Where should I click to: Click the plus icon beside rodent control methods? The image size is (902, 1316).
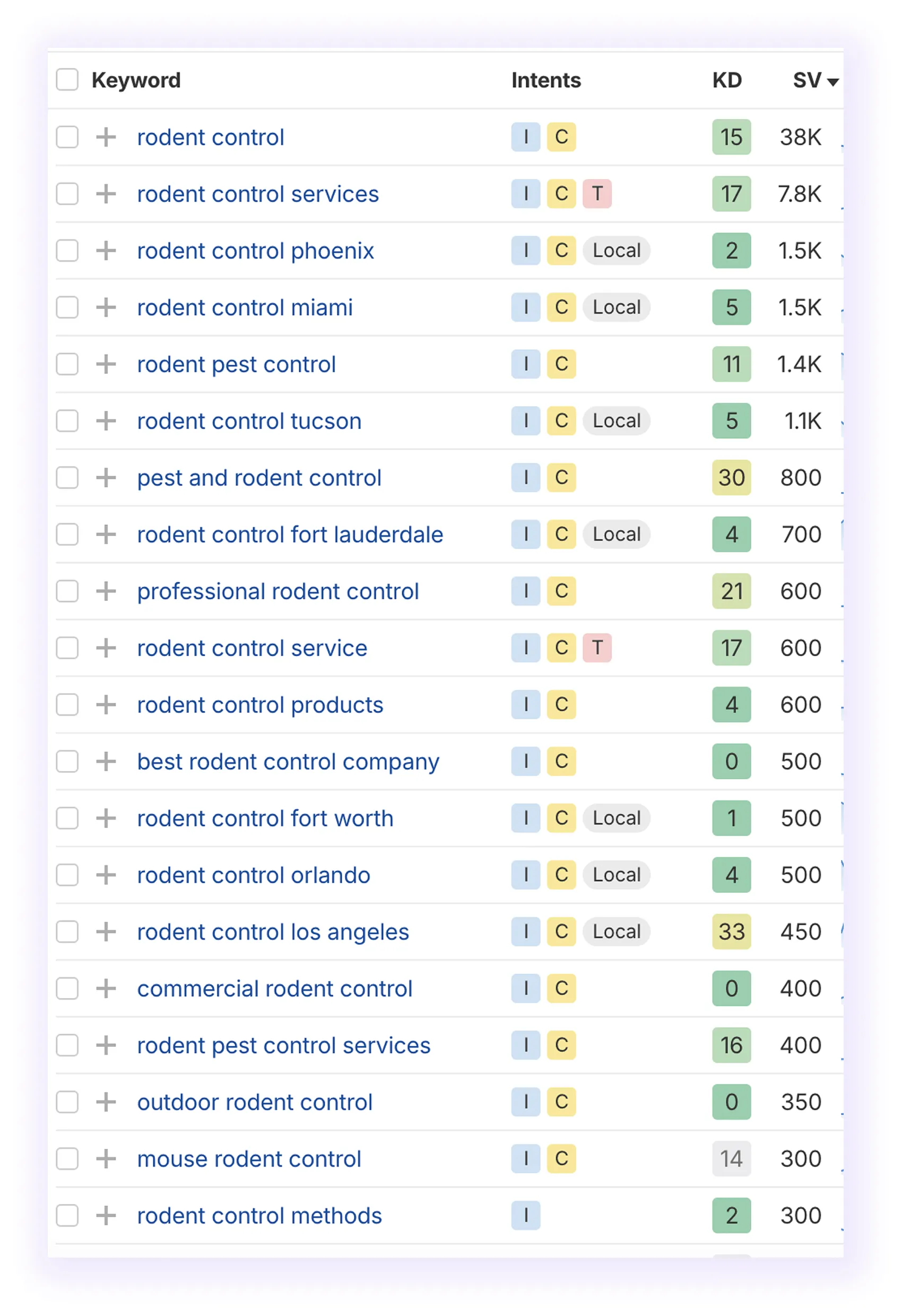click(x=106, y=1216)
